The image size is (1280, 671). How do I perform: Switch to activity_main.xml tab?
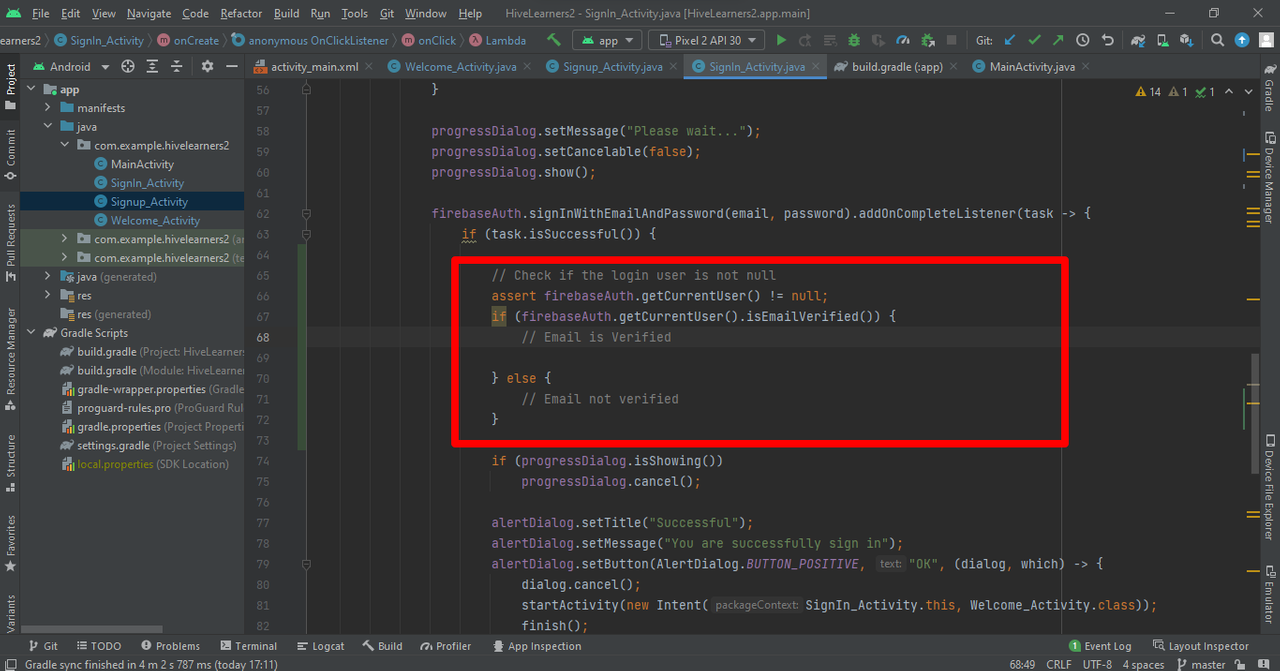tap(314, 67)
